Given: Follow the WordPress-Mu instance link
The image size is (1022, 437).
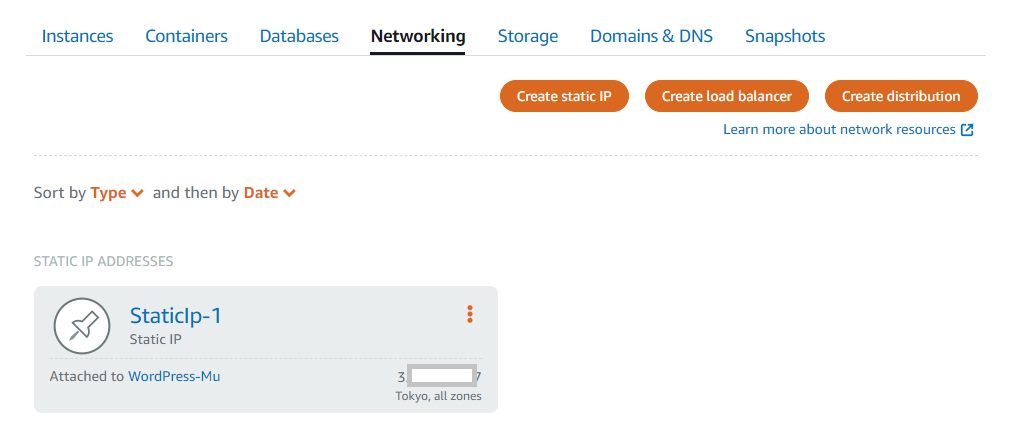Looking at the screenshot, I should pyautogui.click(x=174, y=377).
